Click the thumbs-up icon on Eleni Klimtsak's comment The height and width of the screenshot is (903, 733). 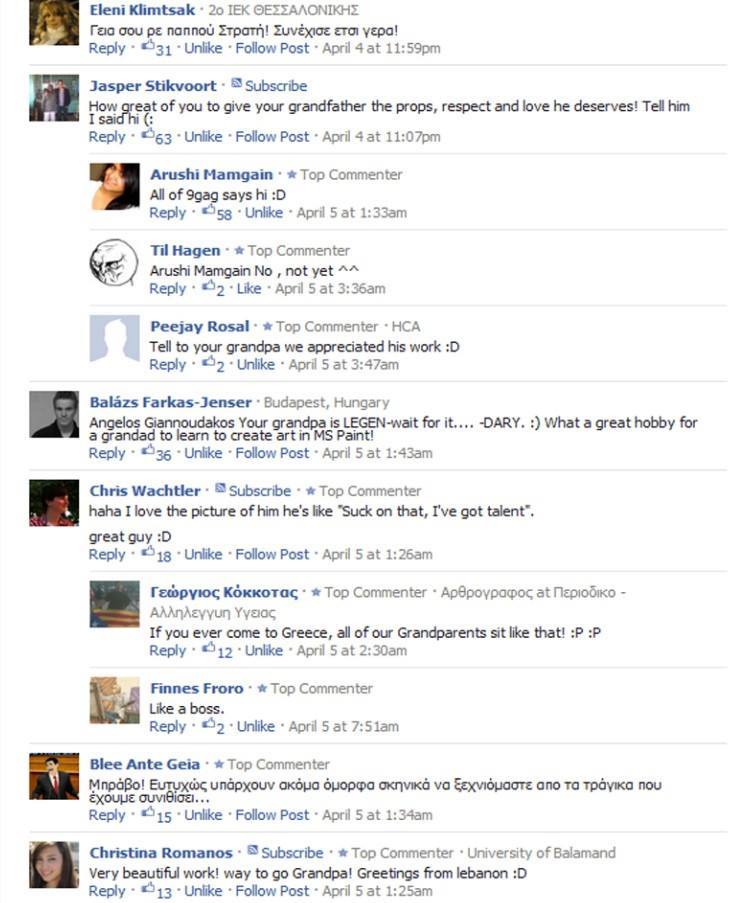click(x=148, y=45)
